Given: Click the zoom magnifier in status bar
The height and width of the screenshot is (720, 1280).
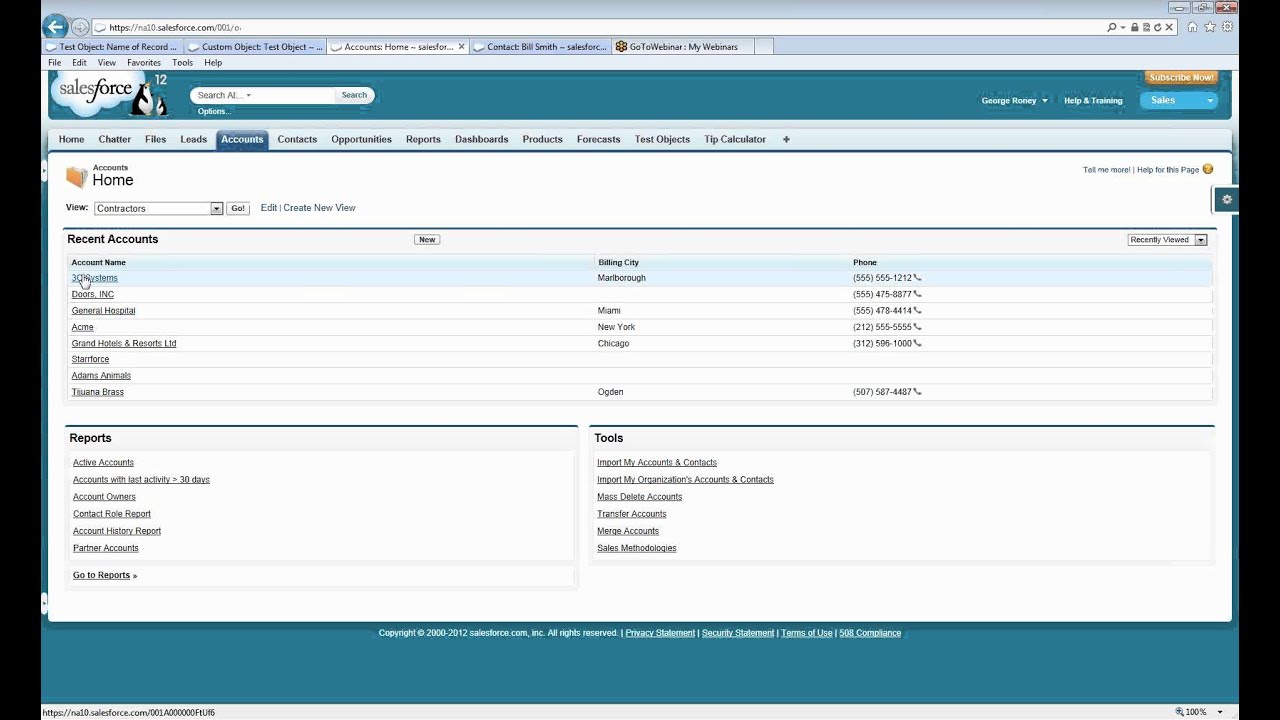Looking at the screenshot, I should [1180, 712].
